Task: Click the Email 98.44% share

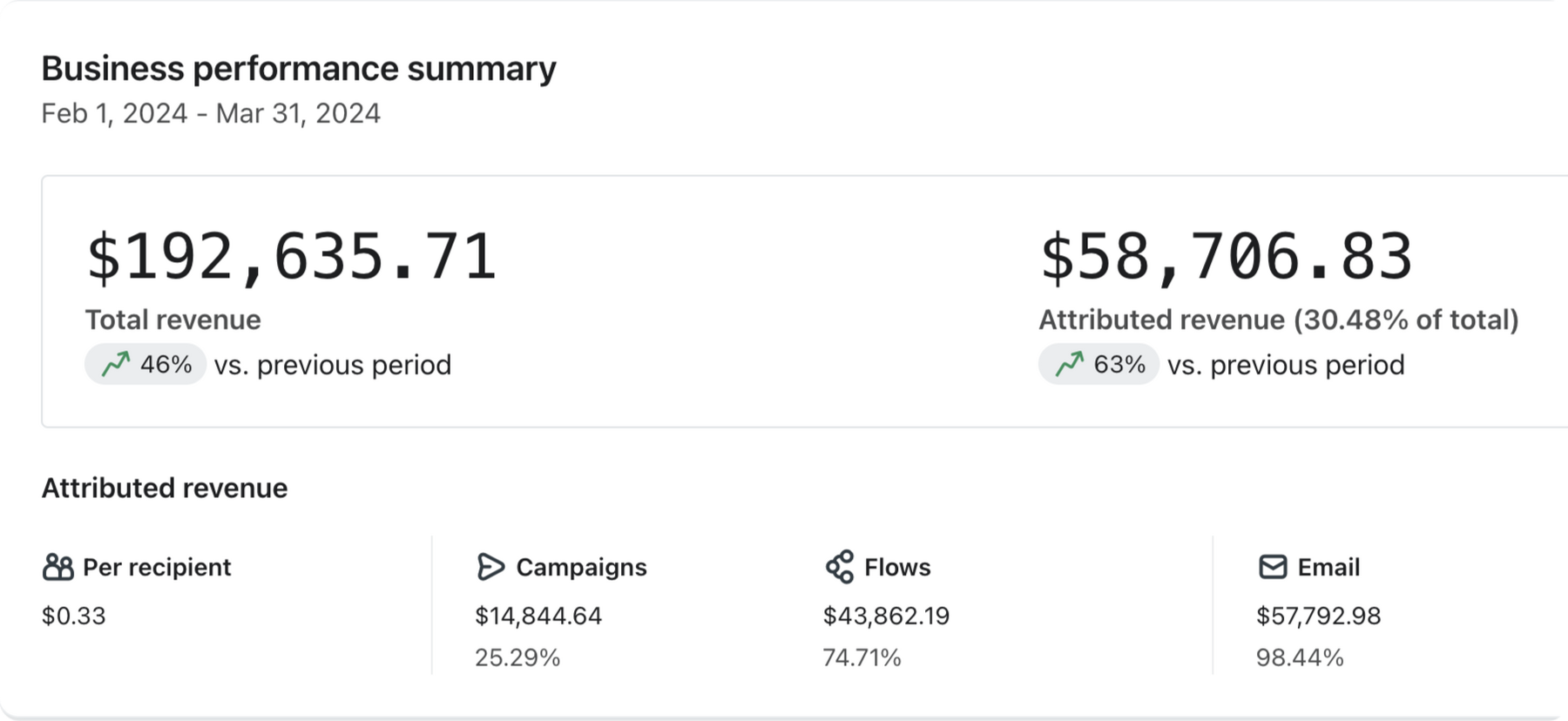Action: coord(1300,657)
